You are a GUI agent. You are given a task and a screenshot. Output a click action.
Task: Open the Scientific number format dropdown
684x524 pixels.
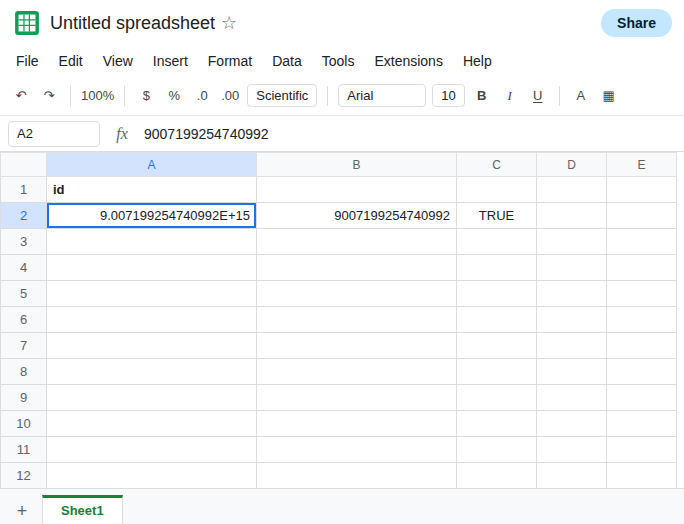click(x=282, y=96)
